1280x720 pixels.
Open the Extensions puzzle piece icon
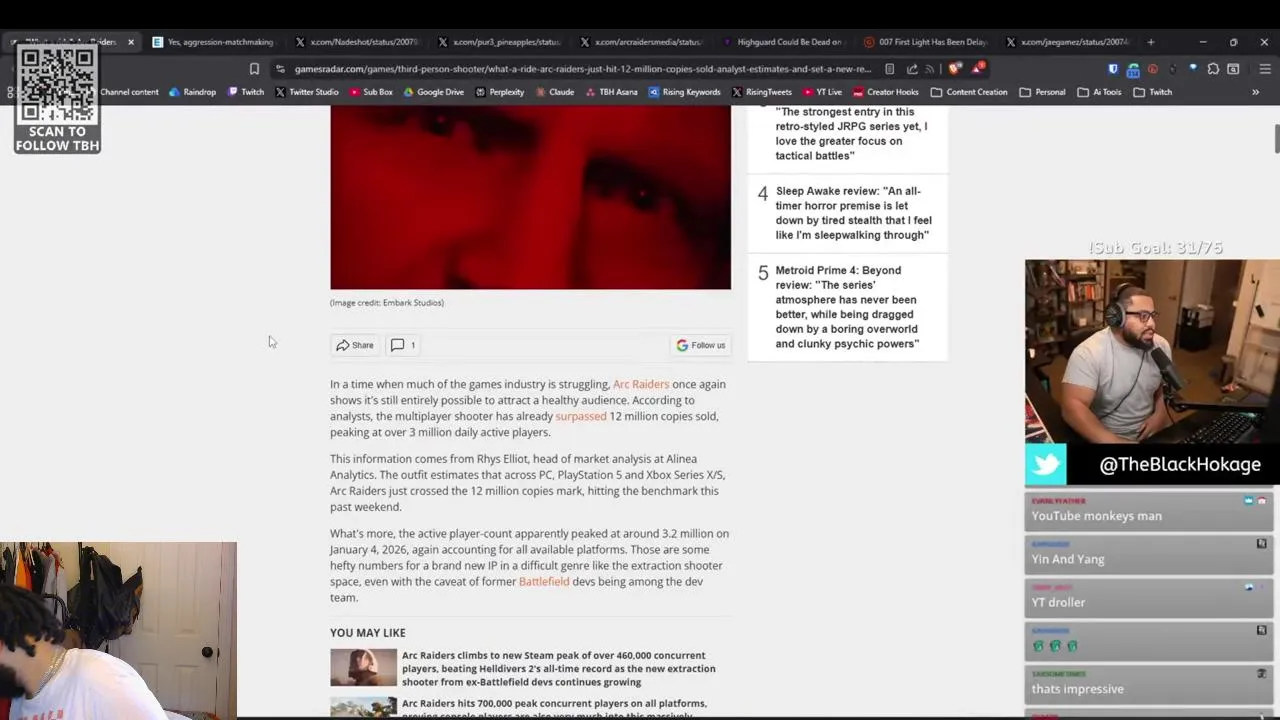click(1213, 69)
